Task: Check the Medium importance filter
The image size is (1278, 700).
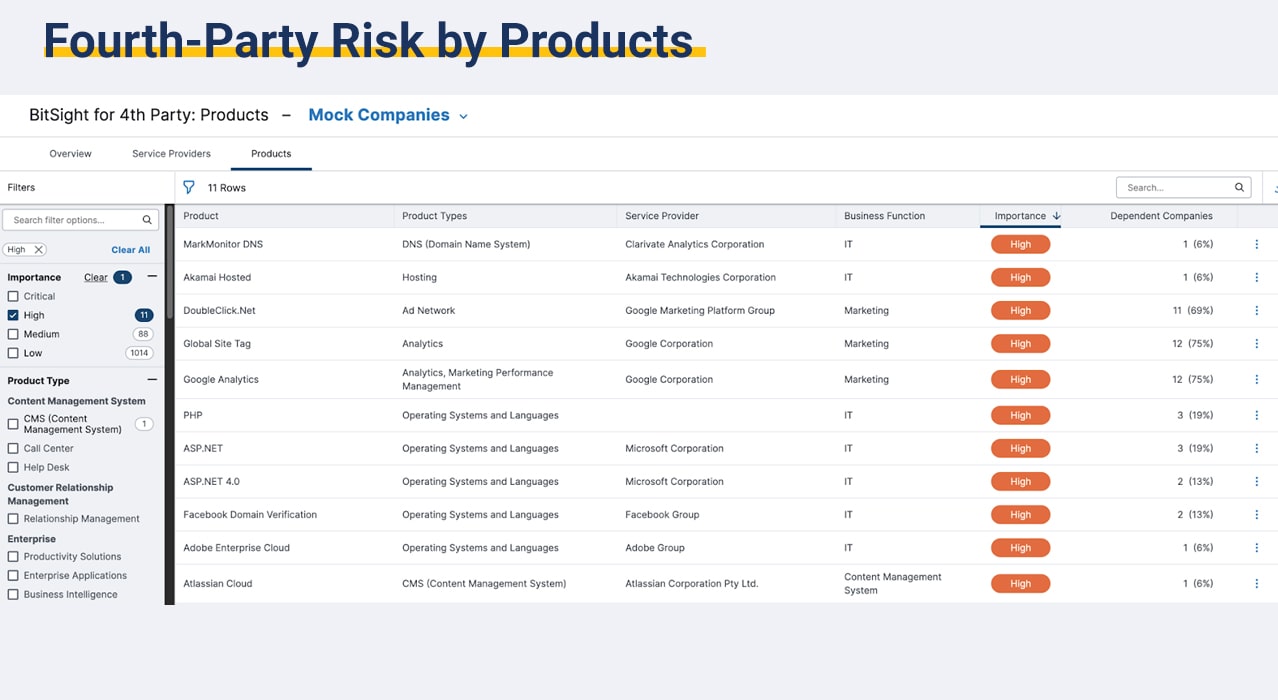Action: pos(13,334)
